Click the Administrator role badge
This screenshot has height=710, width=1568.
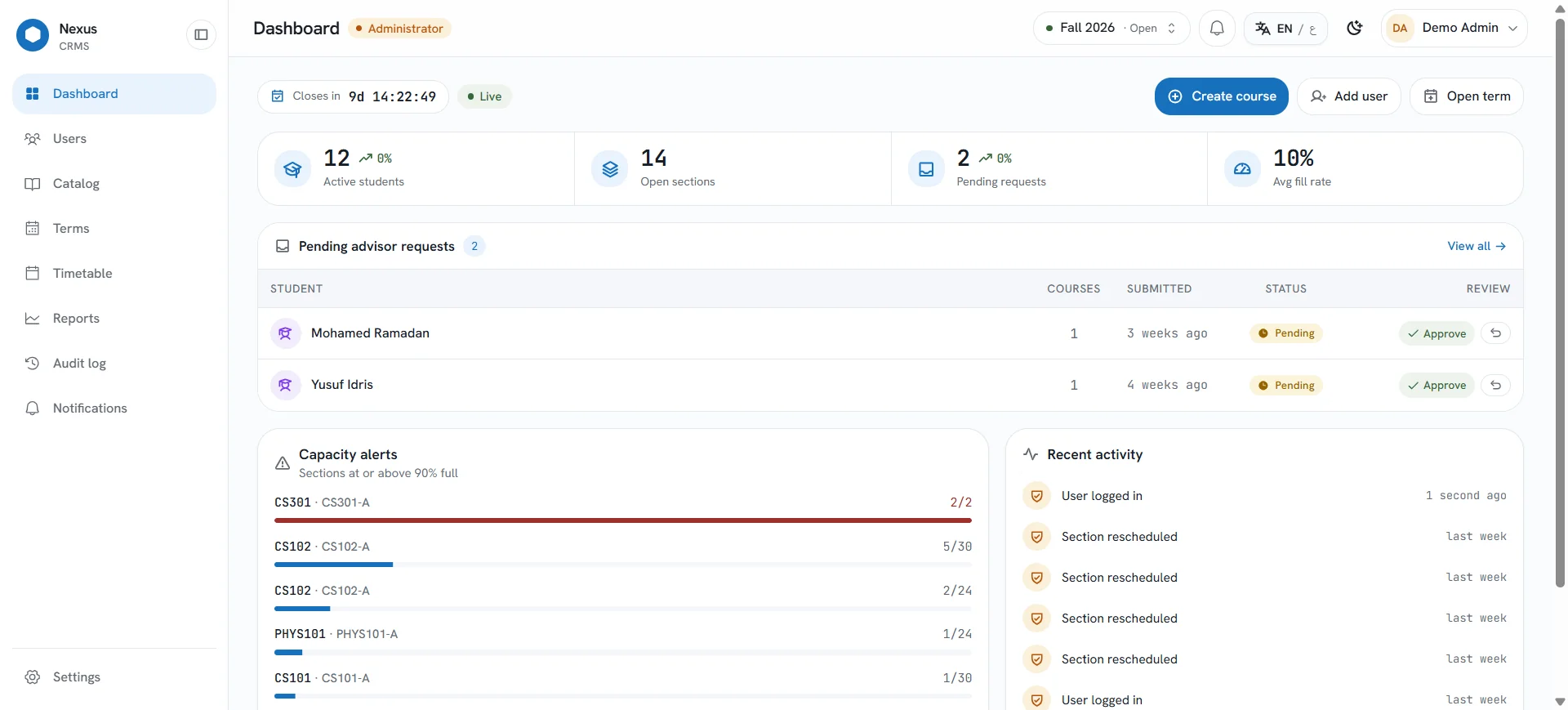399,29
